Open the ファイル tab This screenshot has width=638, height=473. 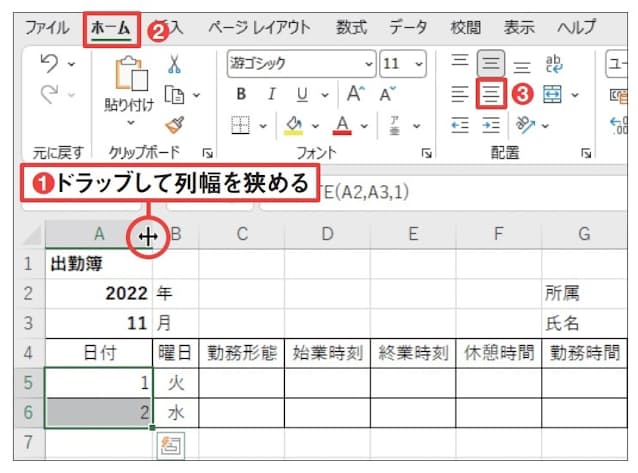coord(47,28)
